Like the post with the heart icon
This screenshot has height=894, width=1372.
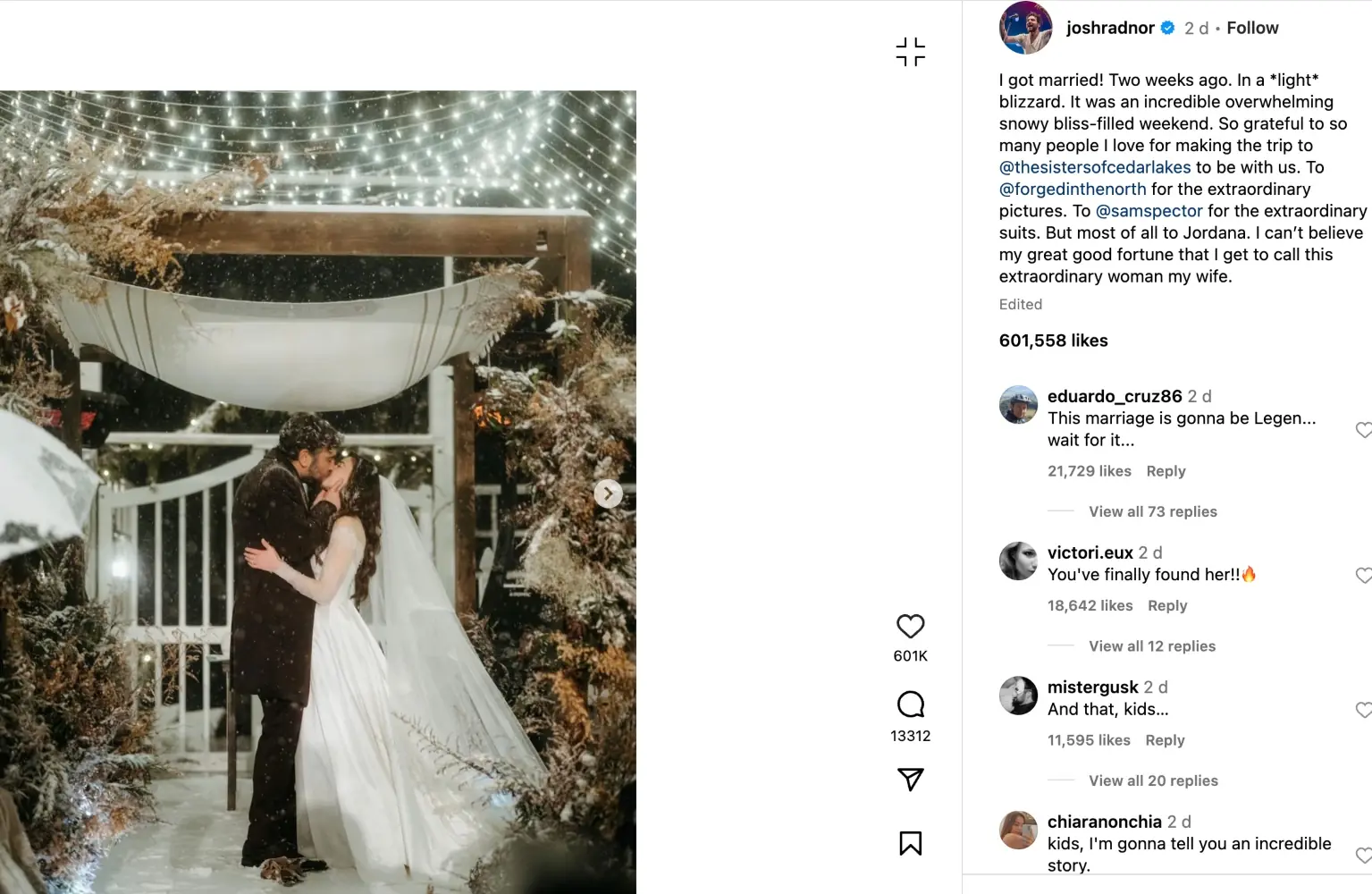(910, 626)
